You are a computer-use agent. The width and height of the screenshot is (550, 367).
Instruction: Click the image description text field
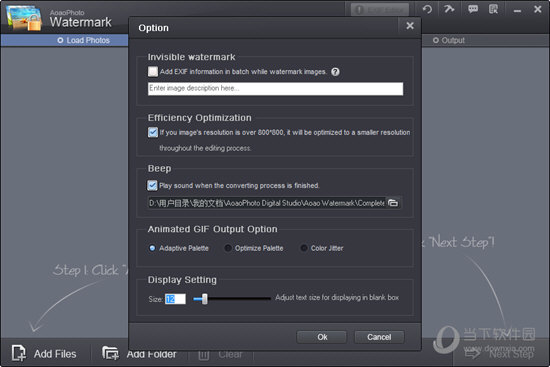point(275,88)
